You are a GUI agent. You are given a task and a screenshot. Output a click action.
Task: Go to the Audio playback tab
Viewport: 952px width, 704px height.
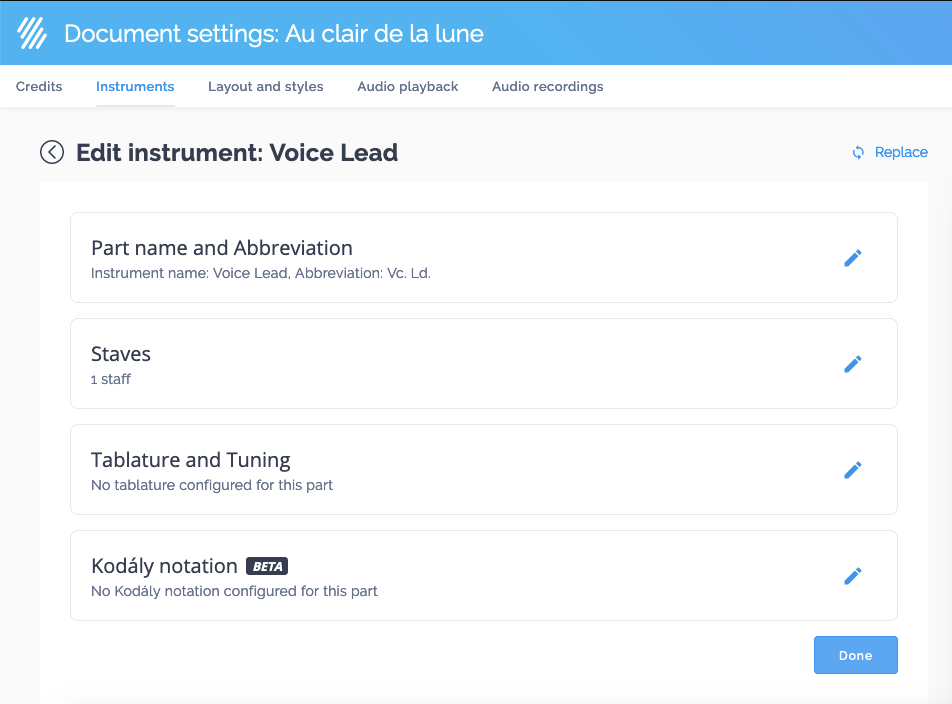(x=407, y=86)
